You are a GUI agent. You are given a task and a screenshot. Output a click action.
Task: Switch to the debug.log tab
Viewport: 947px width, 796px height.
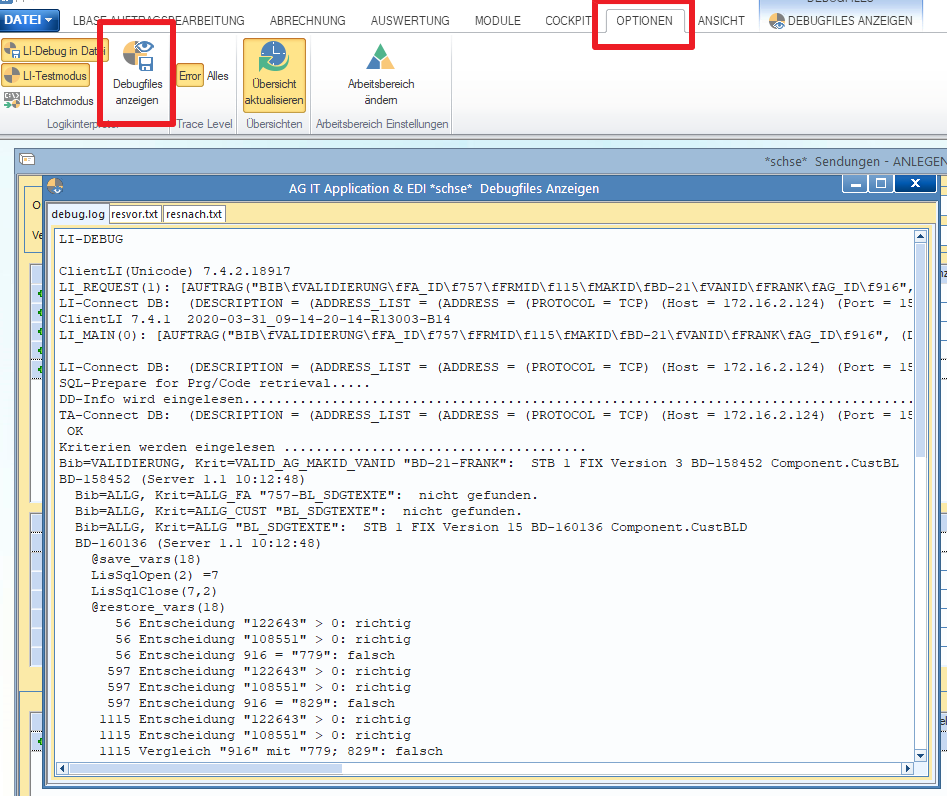(x=78, y=214)
